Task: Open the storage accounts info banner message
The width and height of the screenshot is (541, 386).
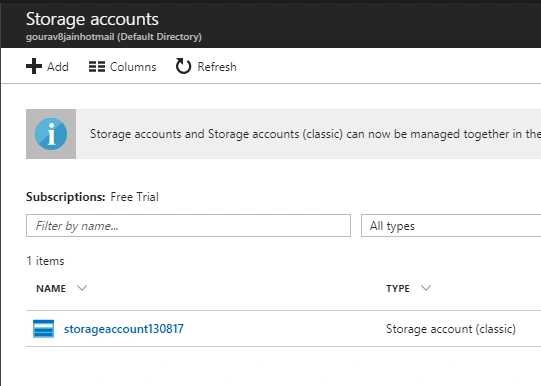Action: point(315,134)
